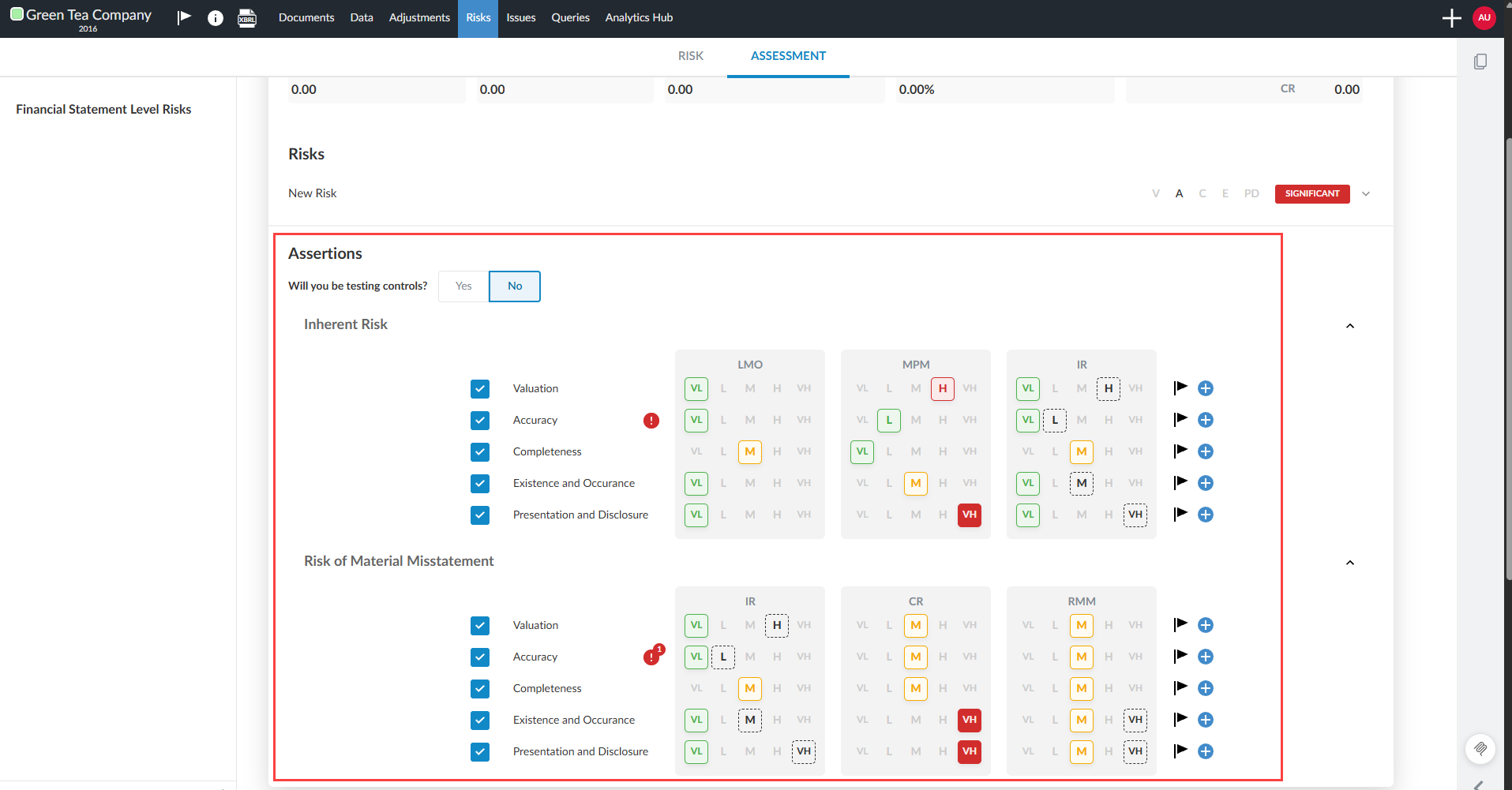
Task: Collapse the Inherent Risk section
Action: pyautogui.click(x=1350, y=325)
